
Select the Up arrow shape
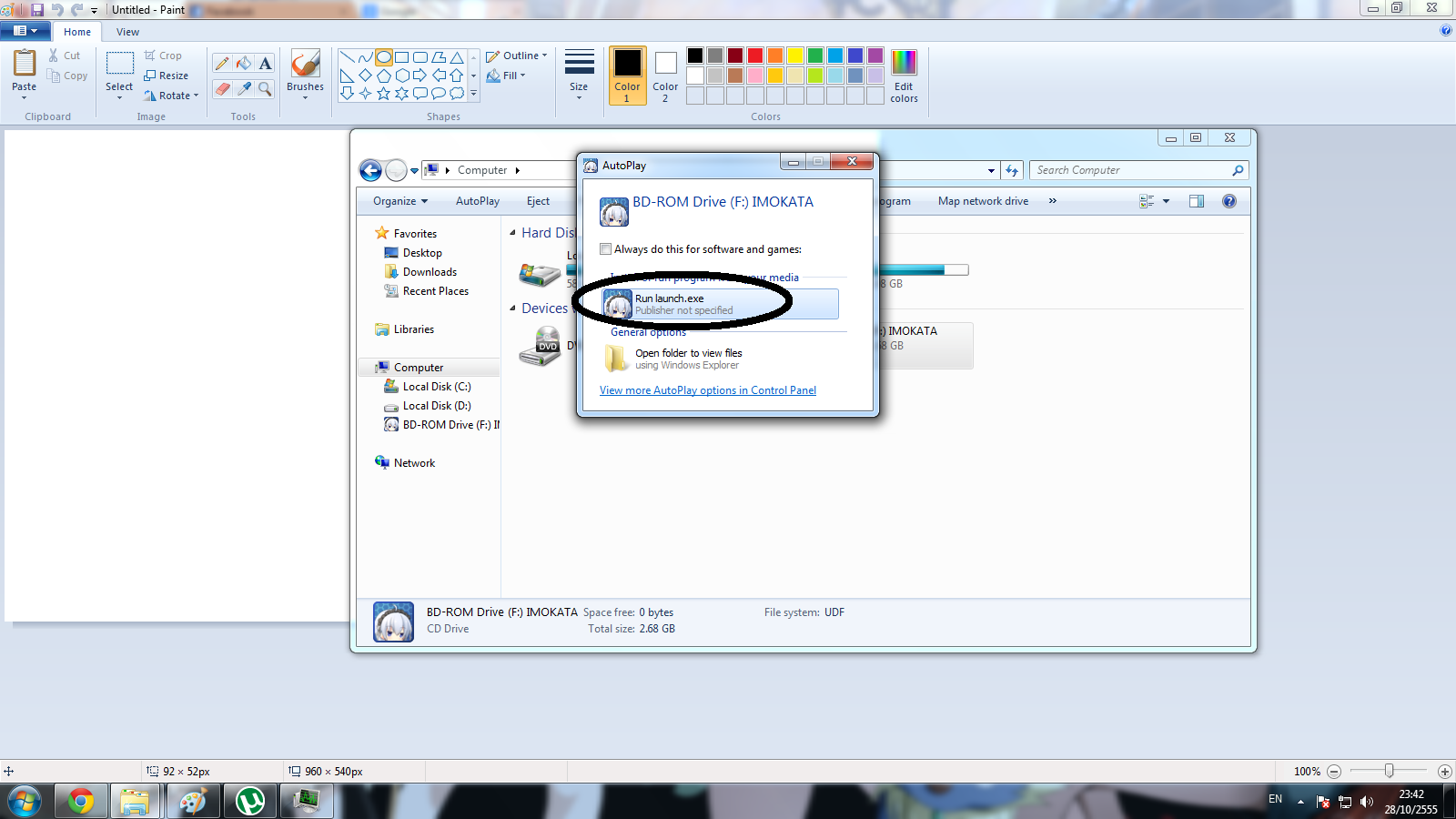(457, 76)
